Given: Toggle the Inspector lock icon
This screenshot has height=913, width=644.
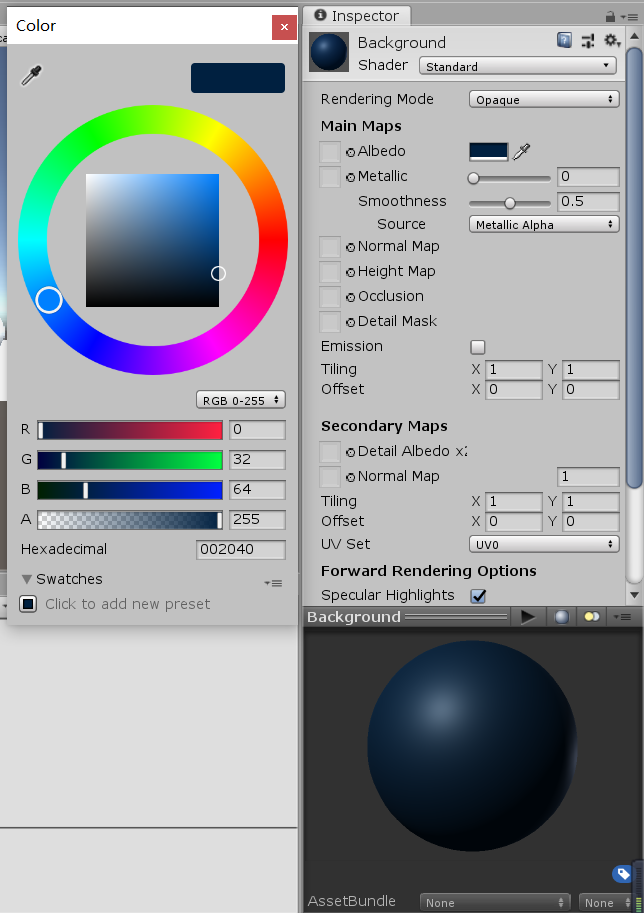Looking at the screenshot, I should pyautogui.click(x=610, y=16).
